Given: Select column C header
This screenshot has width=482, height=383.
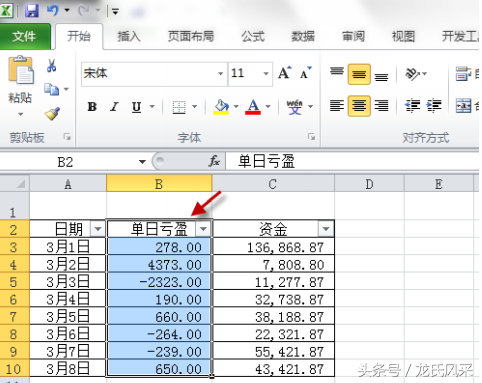Looking at the screenshot, I should click(x=273, y=184).
